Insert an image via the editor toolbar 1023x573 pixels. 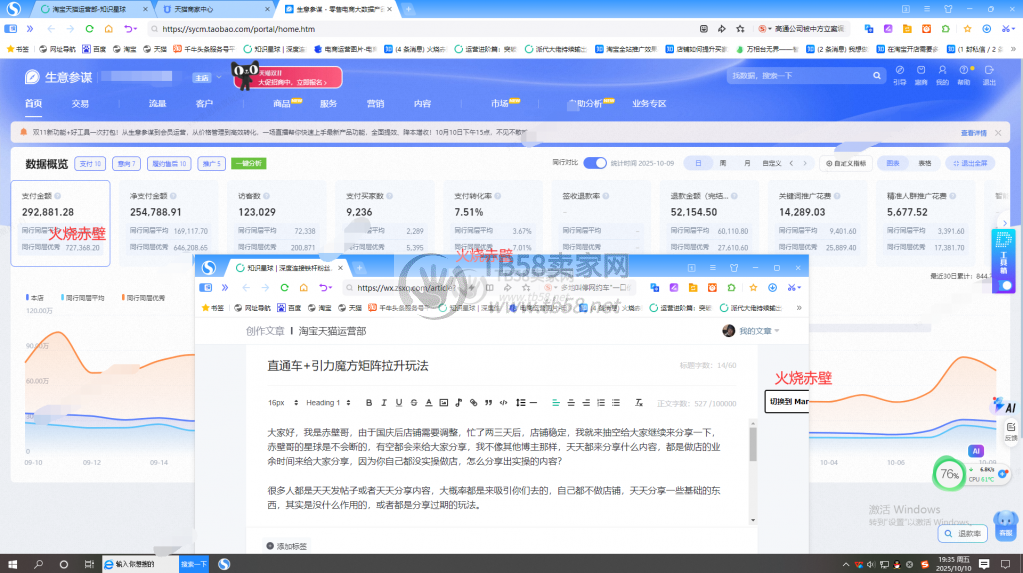pyautogui.click(x=444, y=403)
